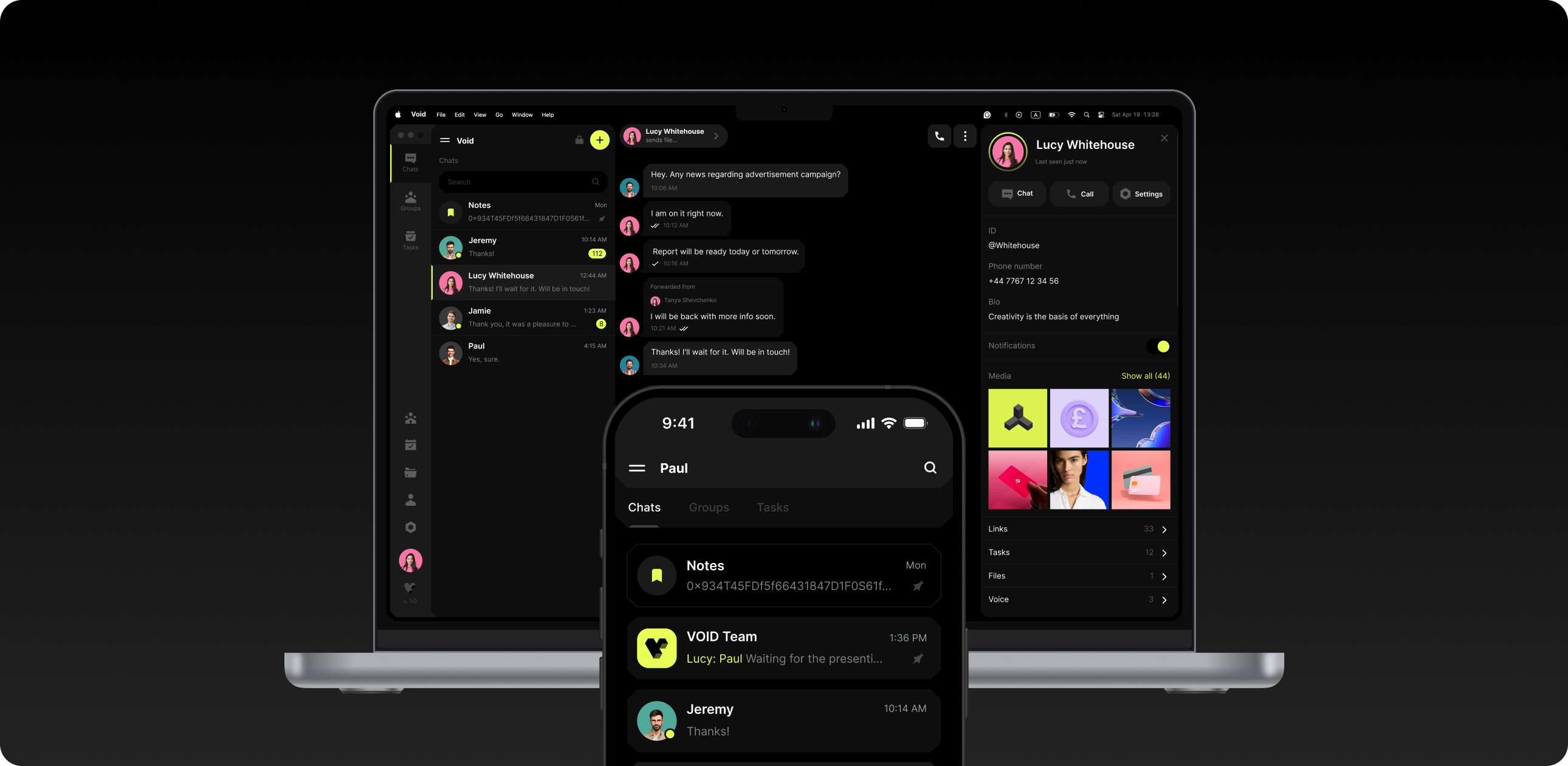
Task: Click into the chats Search field
Action: [523, 181]
